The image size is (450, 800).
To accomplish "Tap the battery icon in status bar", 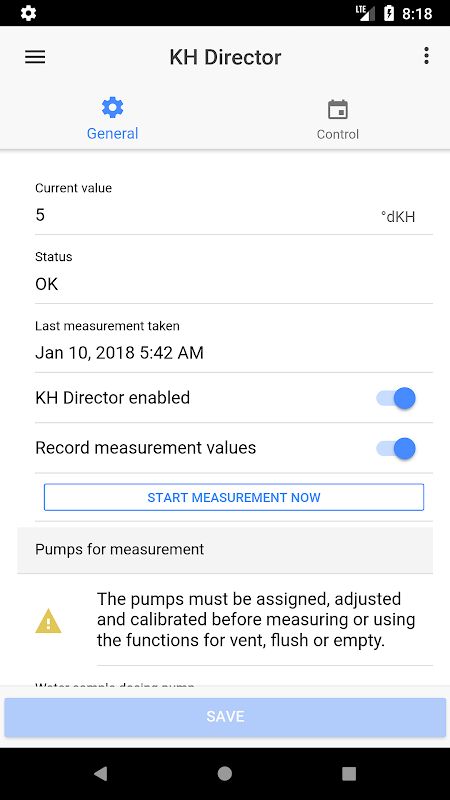I will point(388,13).
